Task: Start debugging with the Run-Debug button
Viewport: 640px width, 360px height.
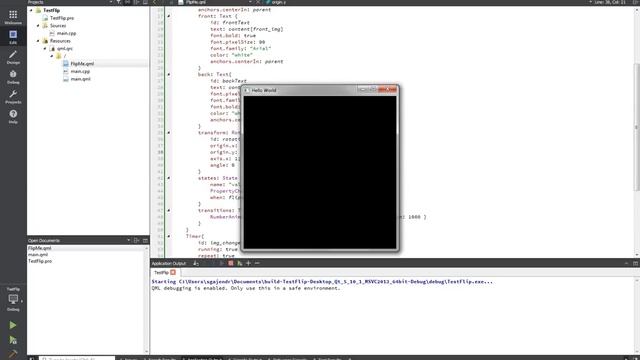Action: pyautogui.click(x=13, y=340)
